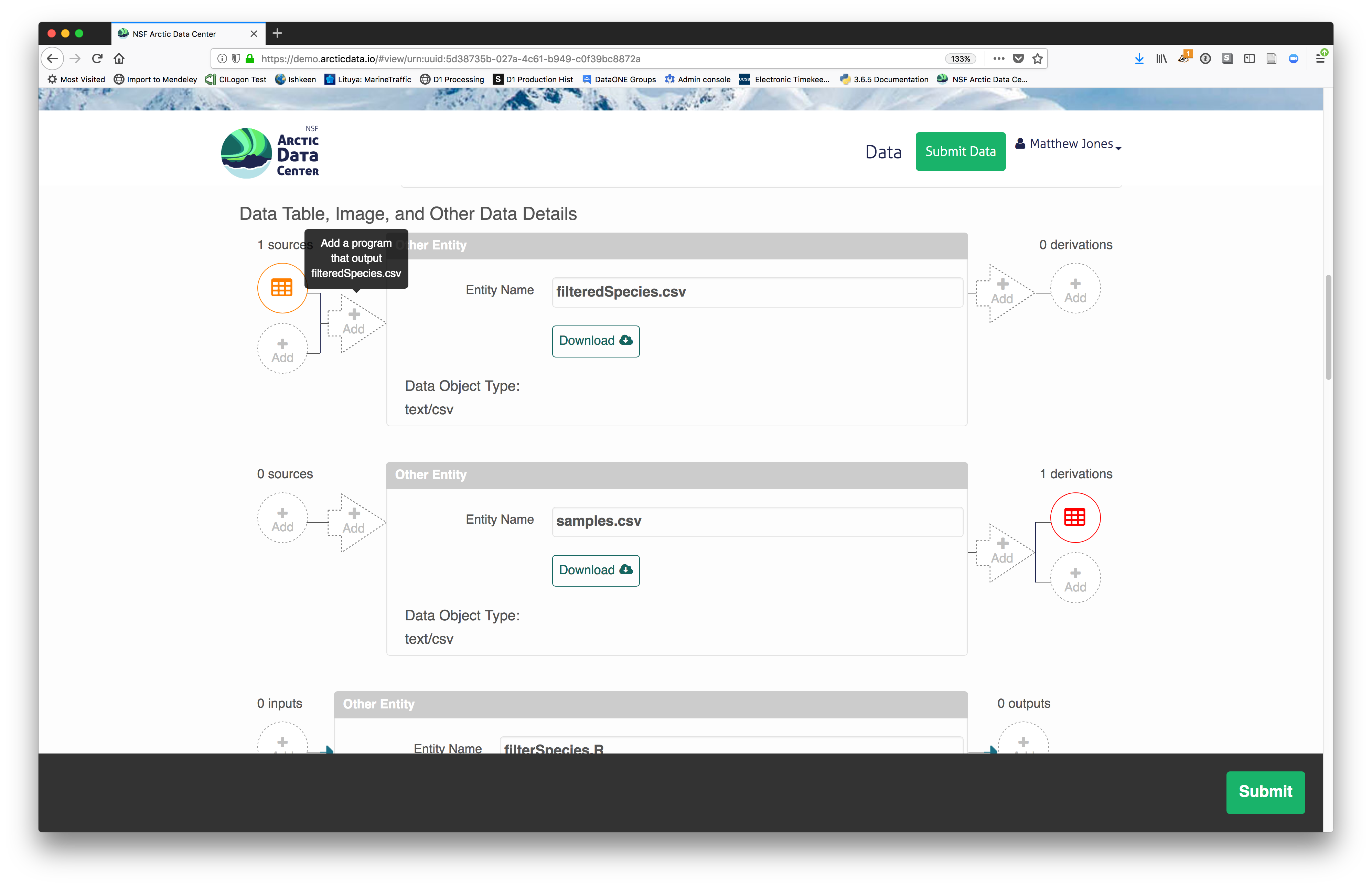
Task: Open the Data navigation item
Action: point(883,152)
